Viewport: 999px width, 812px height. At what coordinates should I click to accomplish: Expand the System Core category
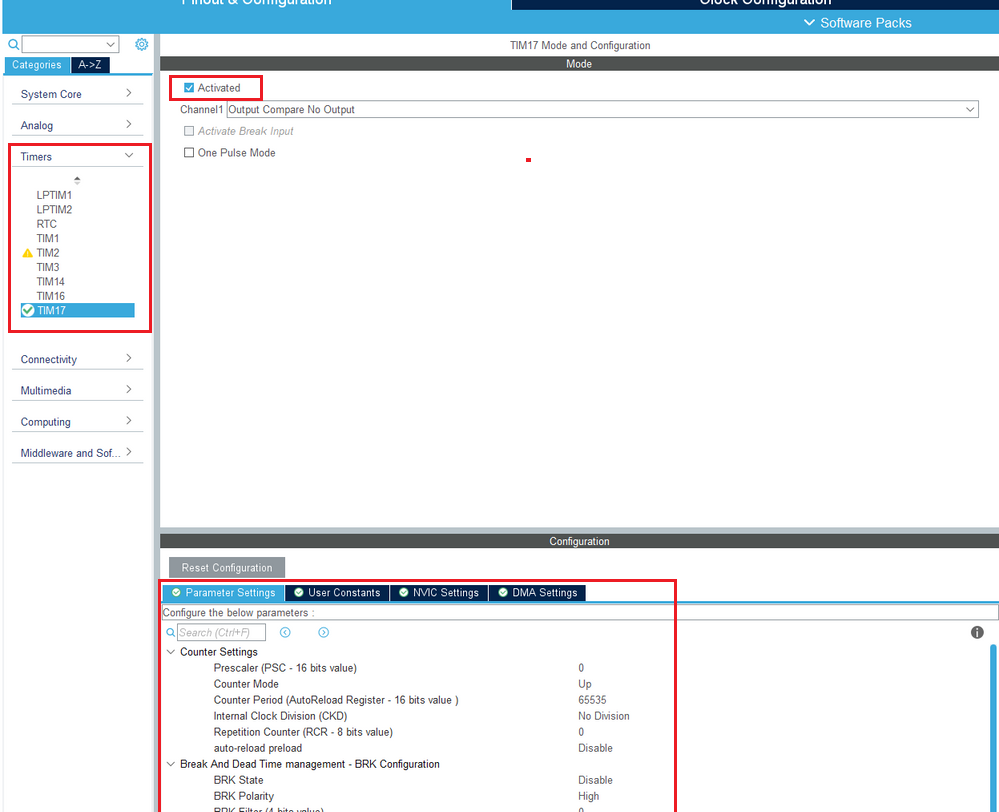pyautogui.click(x=77, y=94)
